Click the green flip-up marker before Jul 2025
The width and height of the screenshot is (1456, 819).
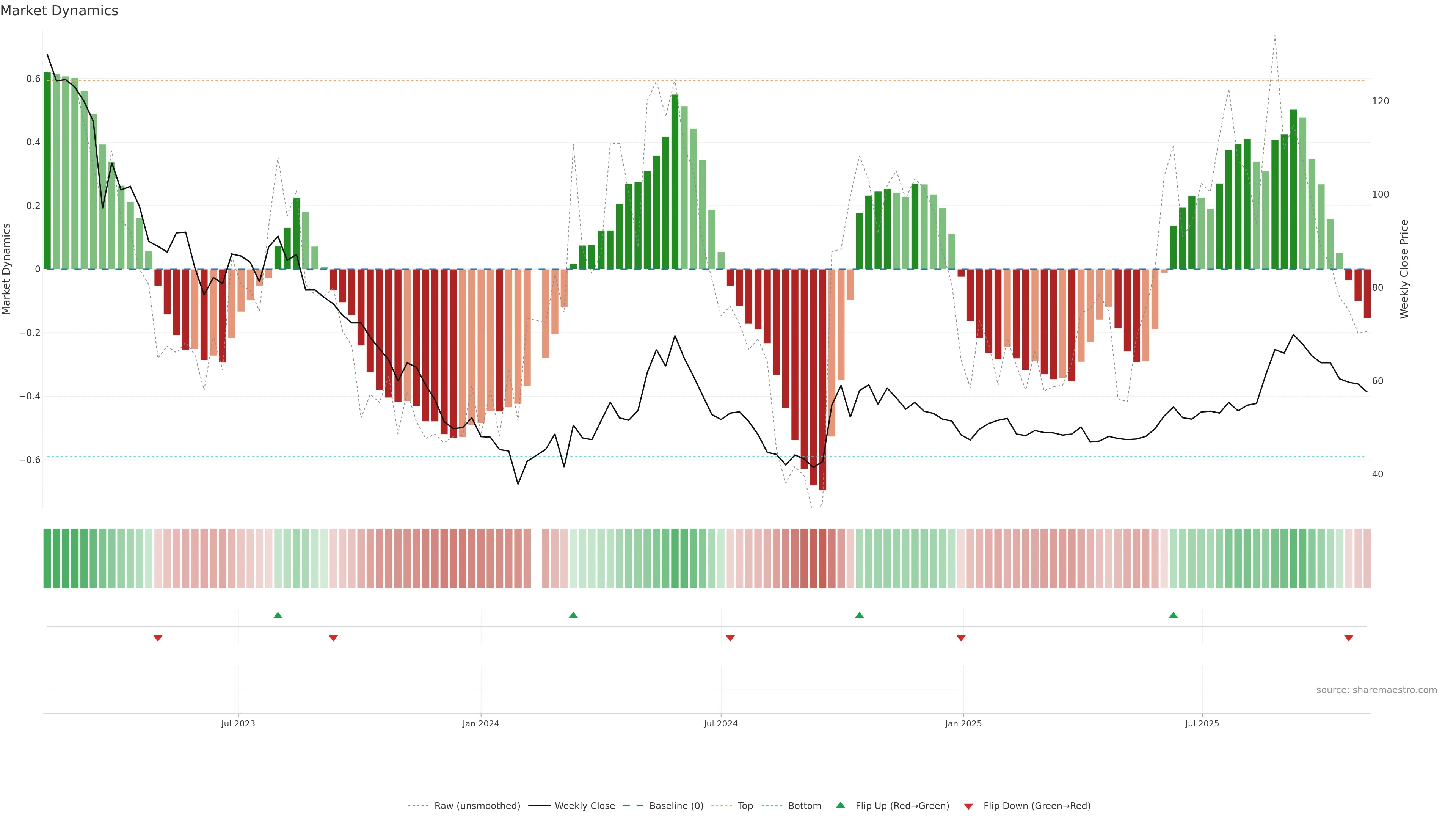tap(1174, 615)
